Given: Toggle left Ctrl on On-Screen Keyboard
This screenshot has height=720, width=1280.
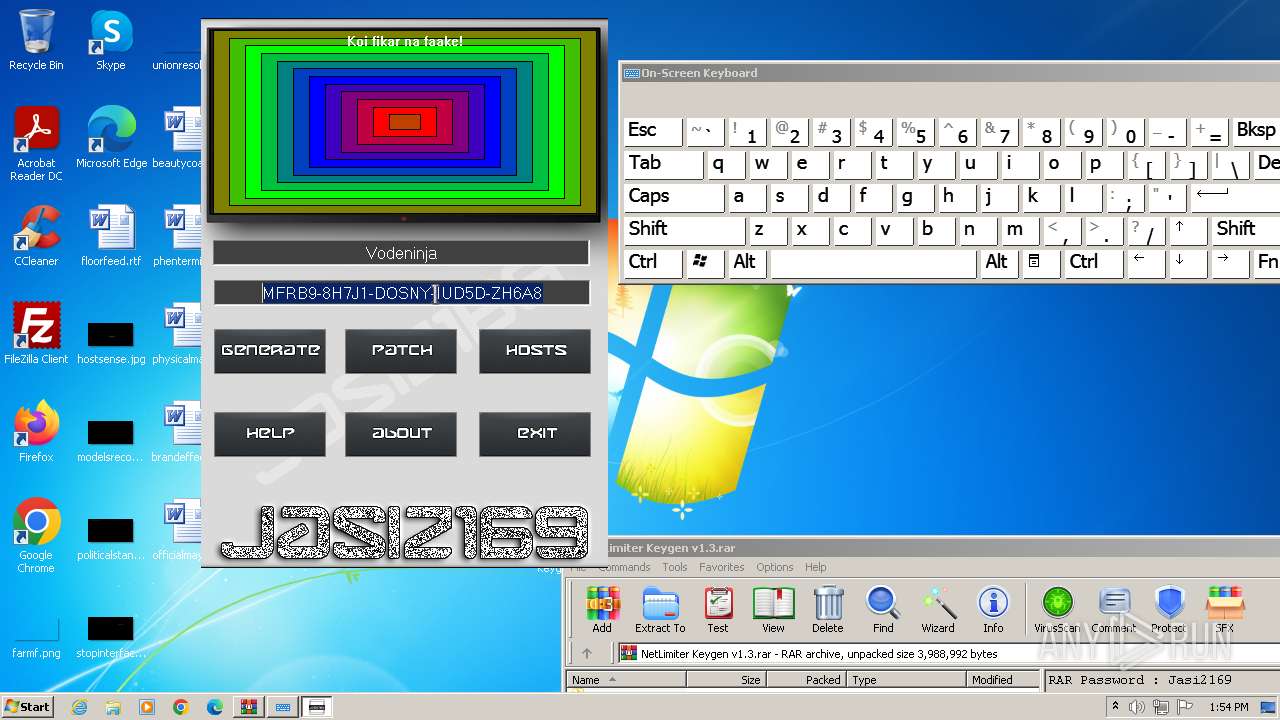Looking at the screenshot, I should click(653, 263).
